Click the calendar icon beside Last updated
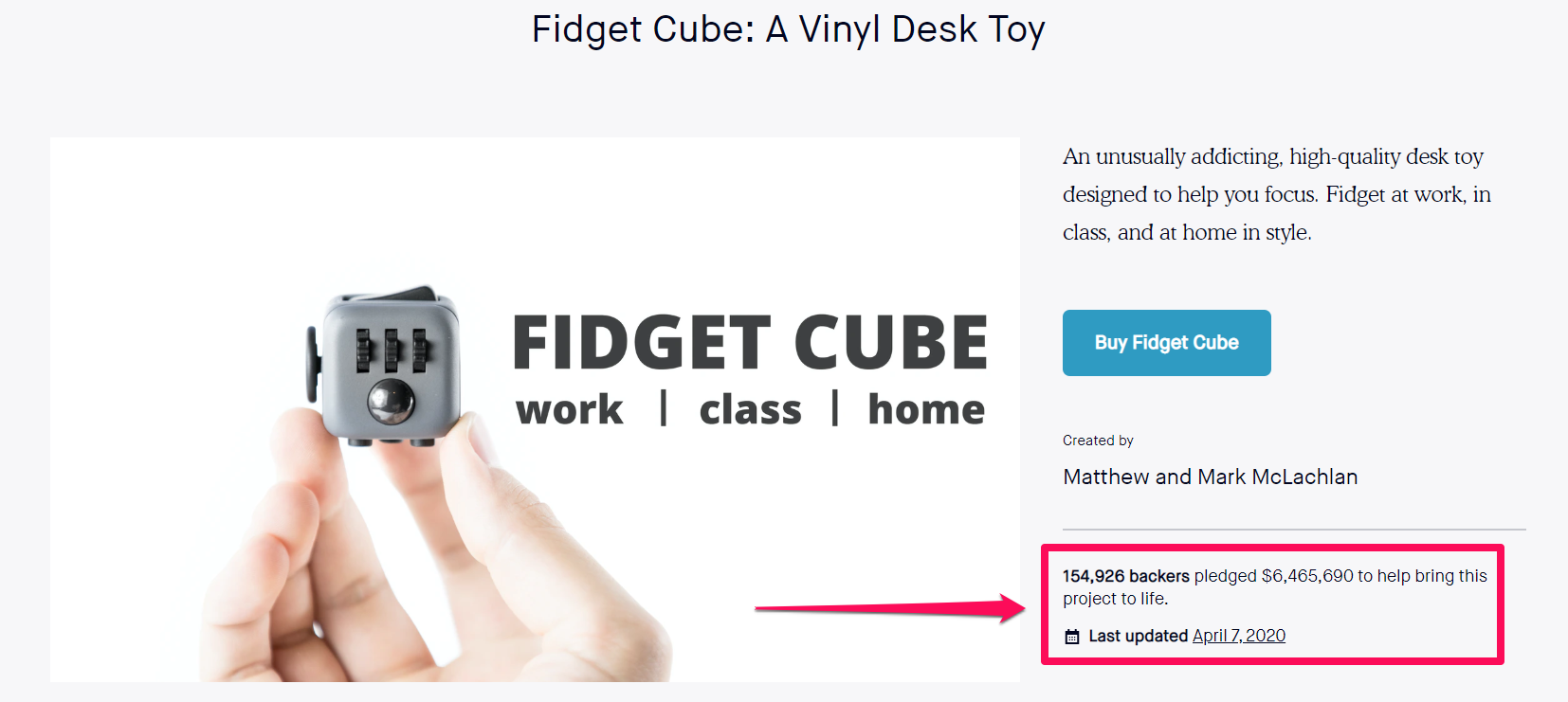The width and height of the screenshot is (1568, 702). coord(1074,636)
